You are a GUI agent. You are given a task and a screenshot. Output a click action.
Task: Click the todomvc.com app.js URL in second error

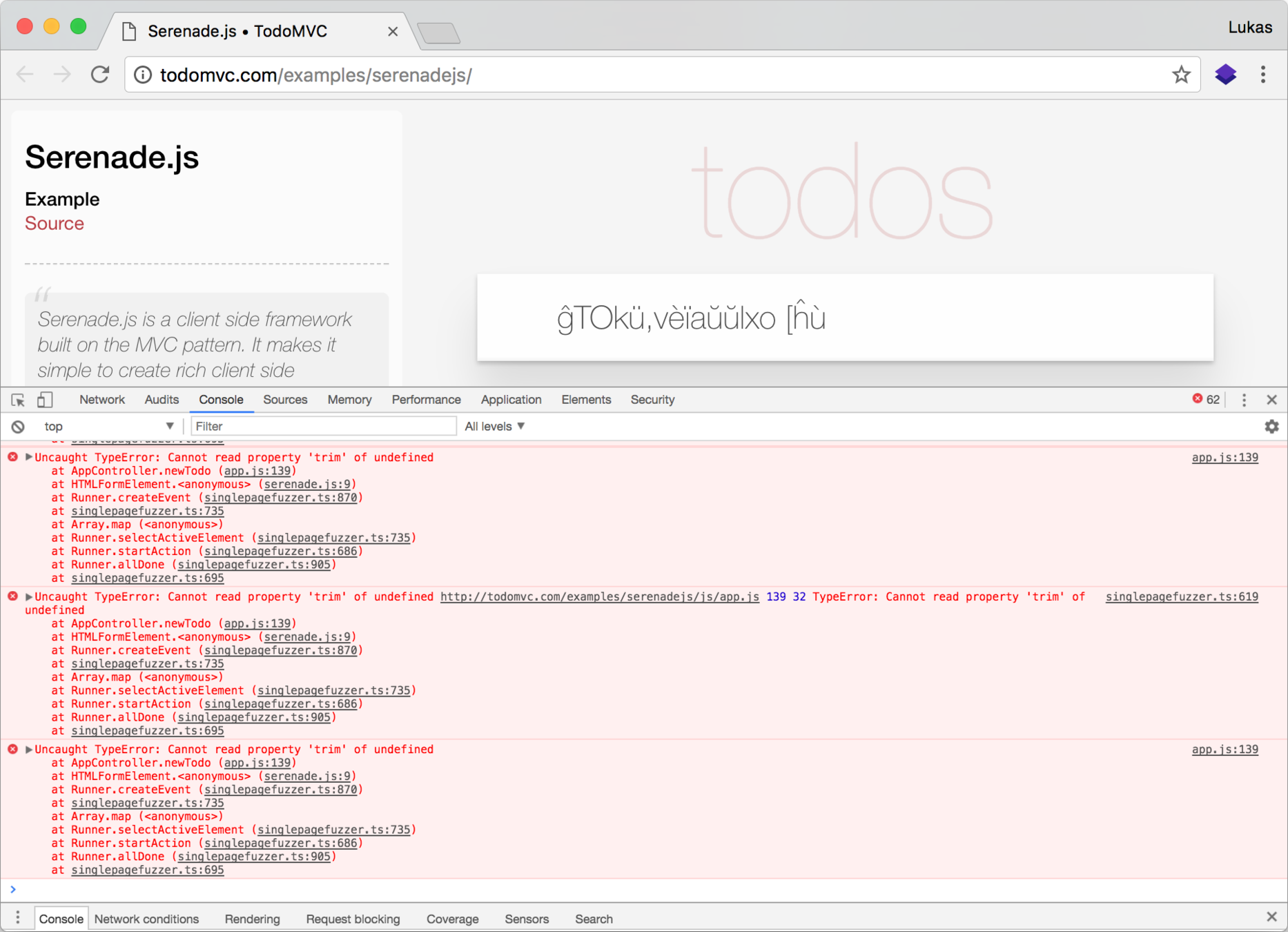click(x=600, y=597)
